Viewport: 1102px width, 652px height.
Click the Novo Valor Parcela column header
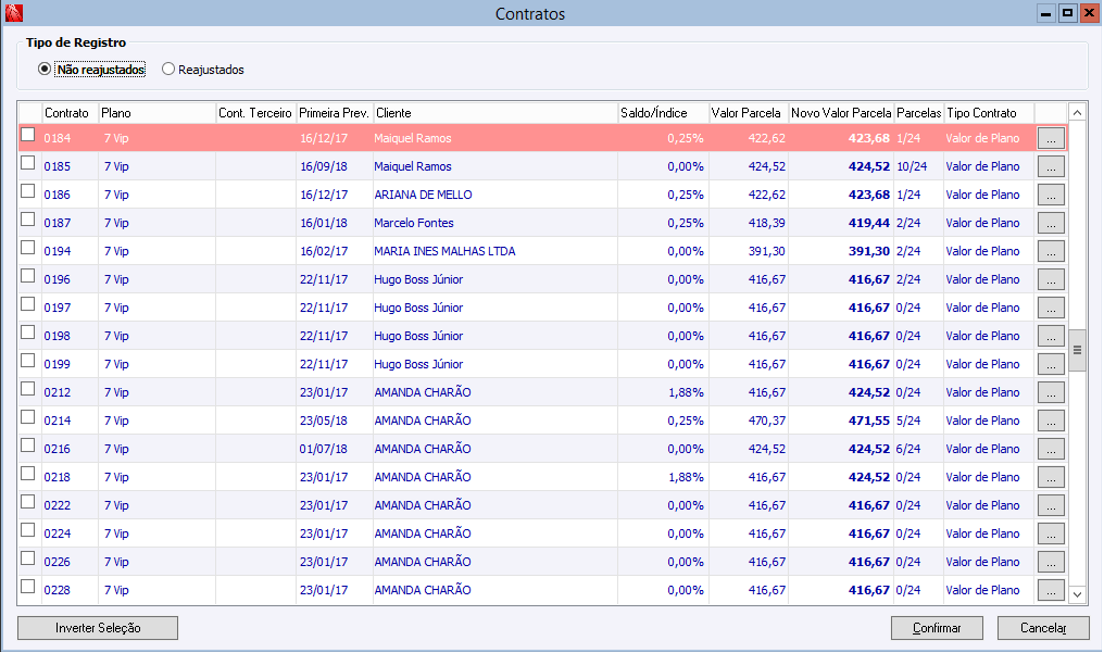pos(841,113)
